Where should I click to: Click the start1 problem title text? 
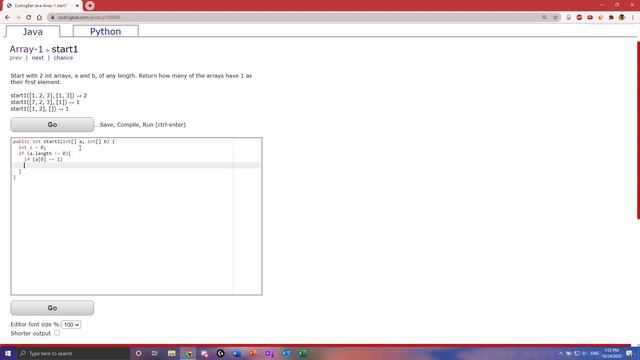64,49
